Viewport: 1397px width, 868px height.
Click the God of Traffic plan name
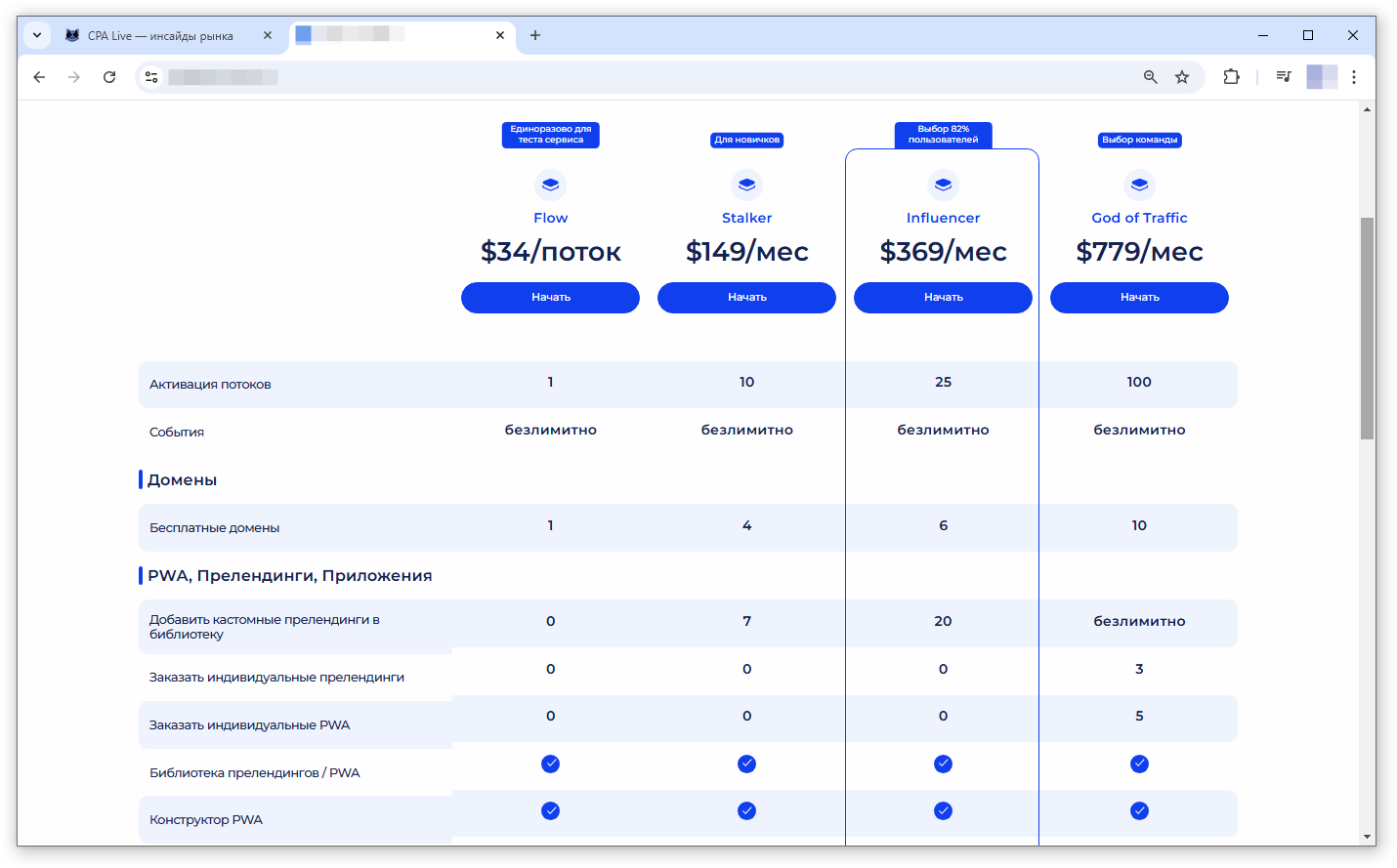coord(1139,218)
